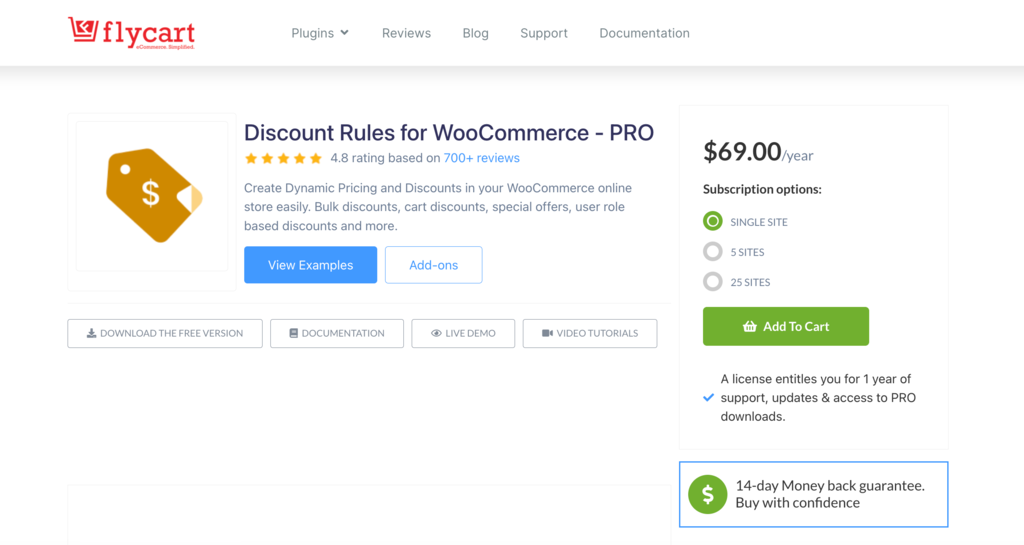Screen dimensions: 1024x545
Task: Open the Reviews menu item
Action: coord(406,33)
